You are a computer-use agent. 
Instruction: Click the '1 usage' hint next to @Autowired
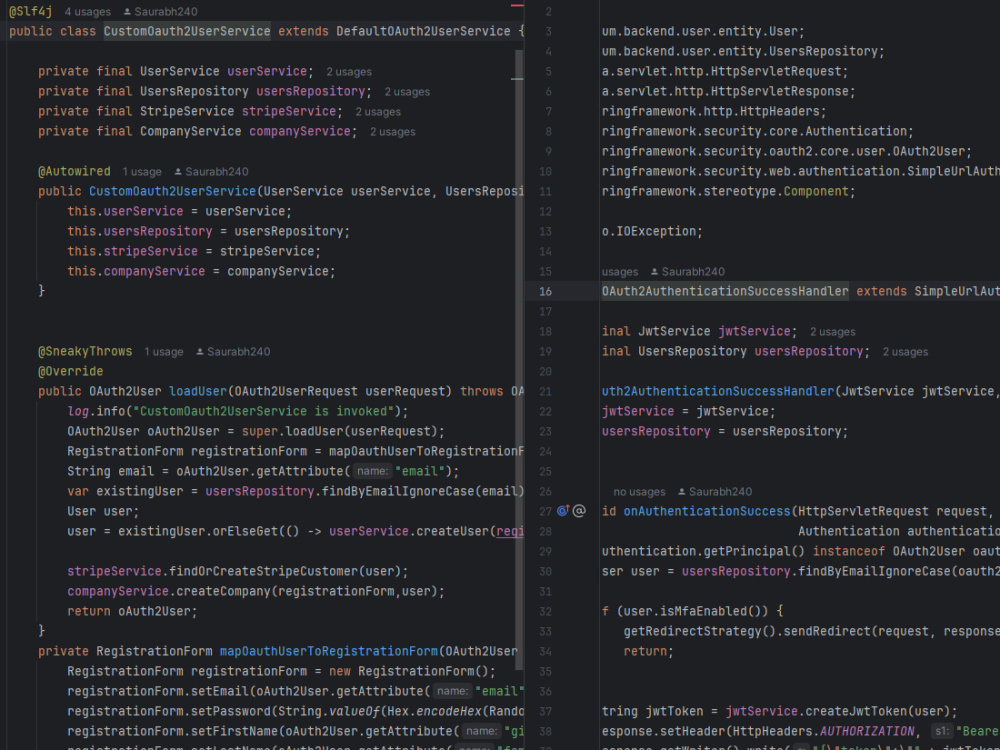(x=142, y=172)
